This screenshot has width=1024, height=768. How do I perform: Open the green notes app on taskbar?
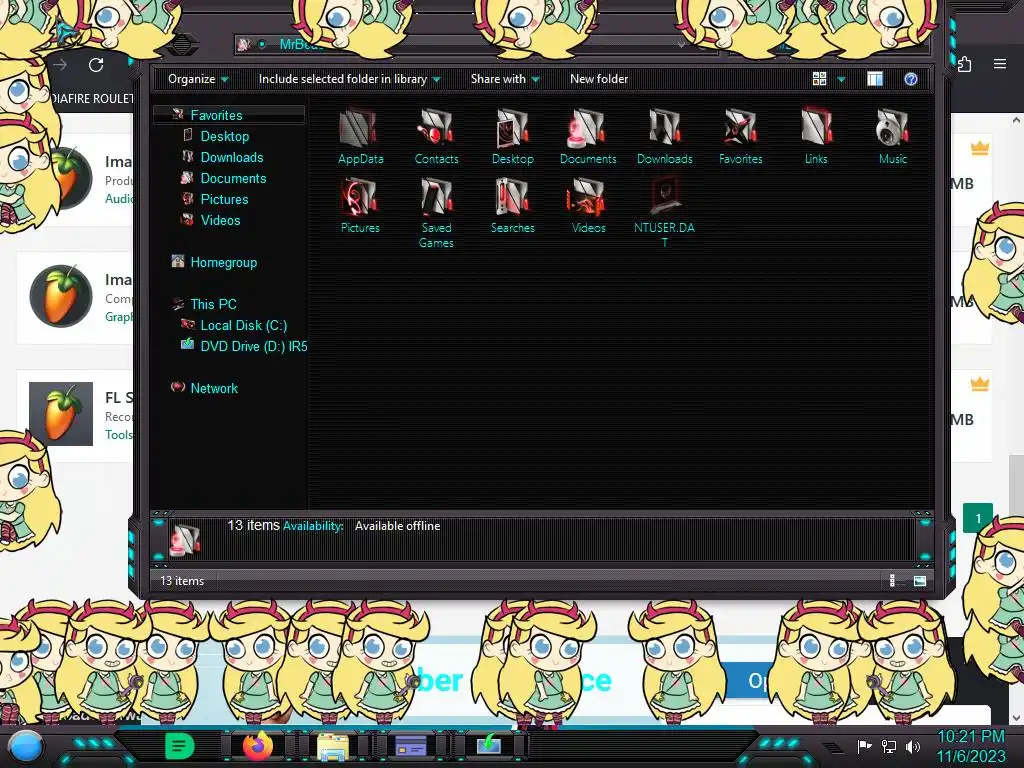[180, 746]
